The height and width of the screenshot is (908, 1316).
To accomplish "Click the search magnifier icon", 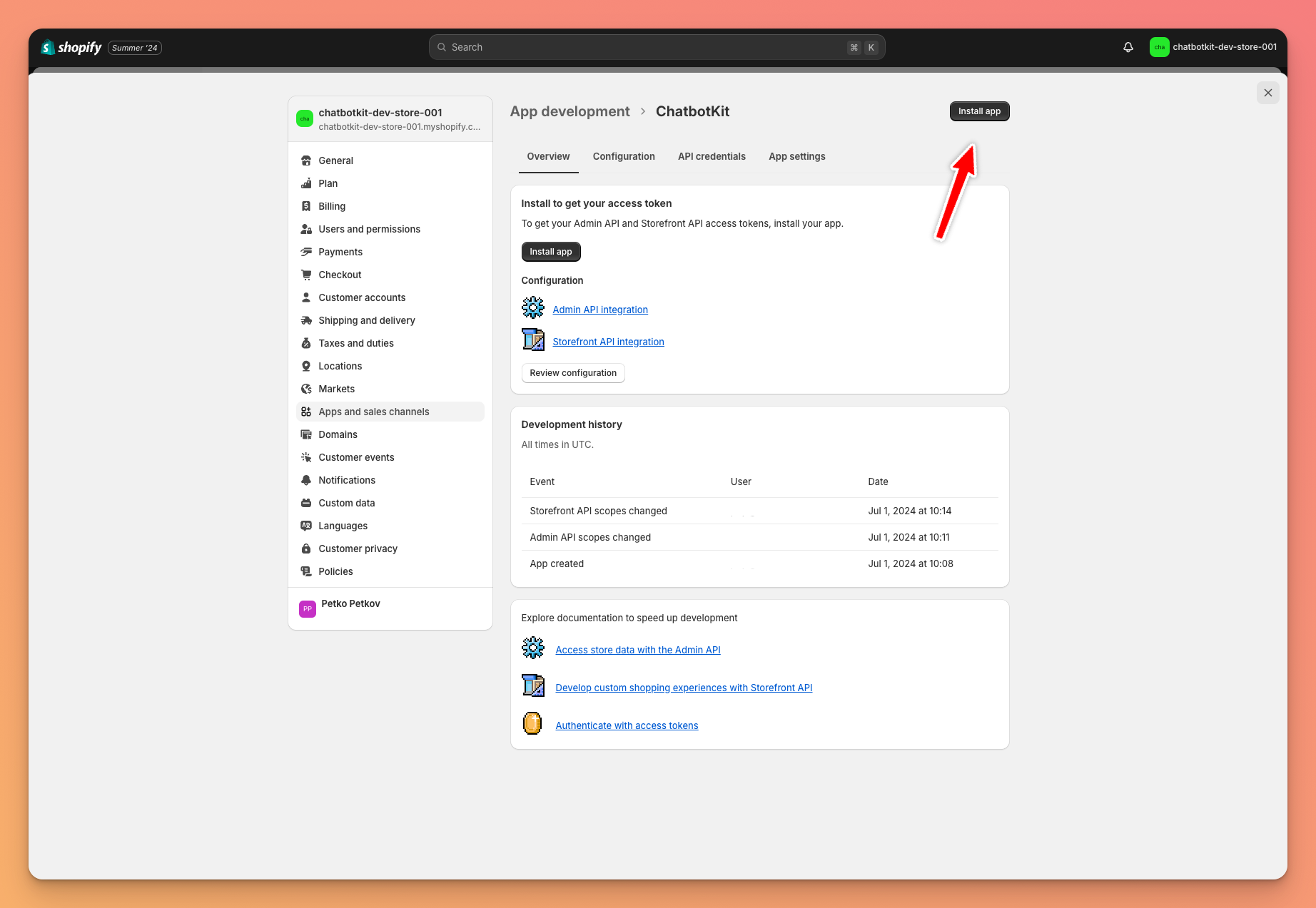I will pos(442,47).
